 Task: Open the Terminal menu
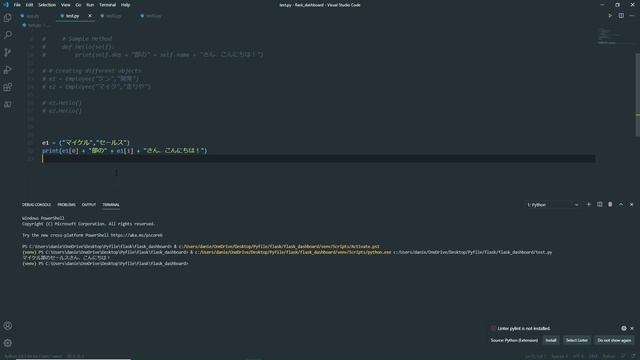pos(107,5)
